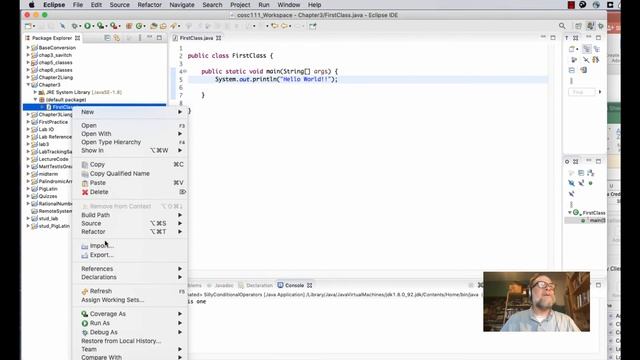
Task: Click the Open Task folder icon
Action: pyautogui.click(x=163, y=26)
